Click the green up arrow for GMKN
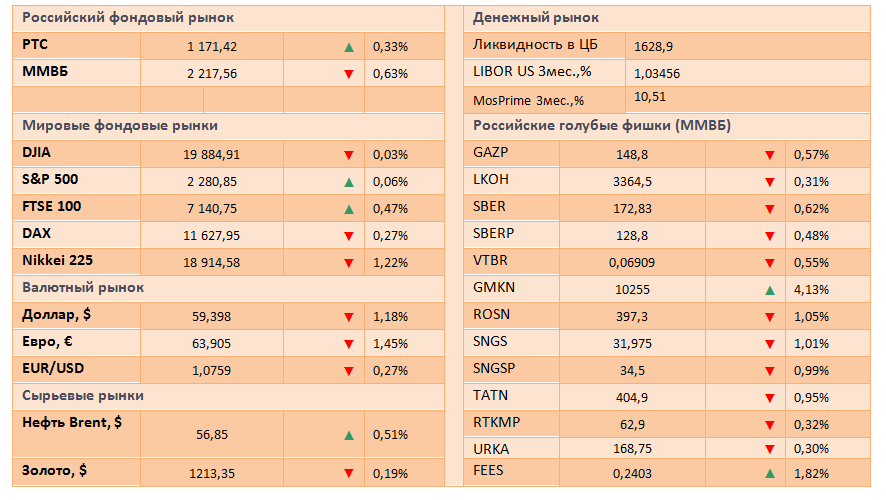Viewport: 886px width, 500px height. [x=770, y=290]
